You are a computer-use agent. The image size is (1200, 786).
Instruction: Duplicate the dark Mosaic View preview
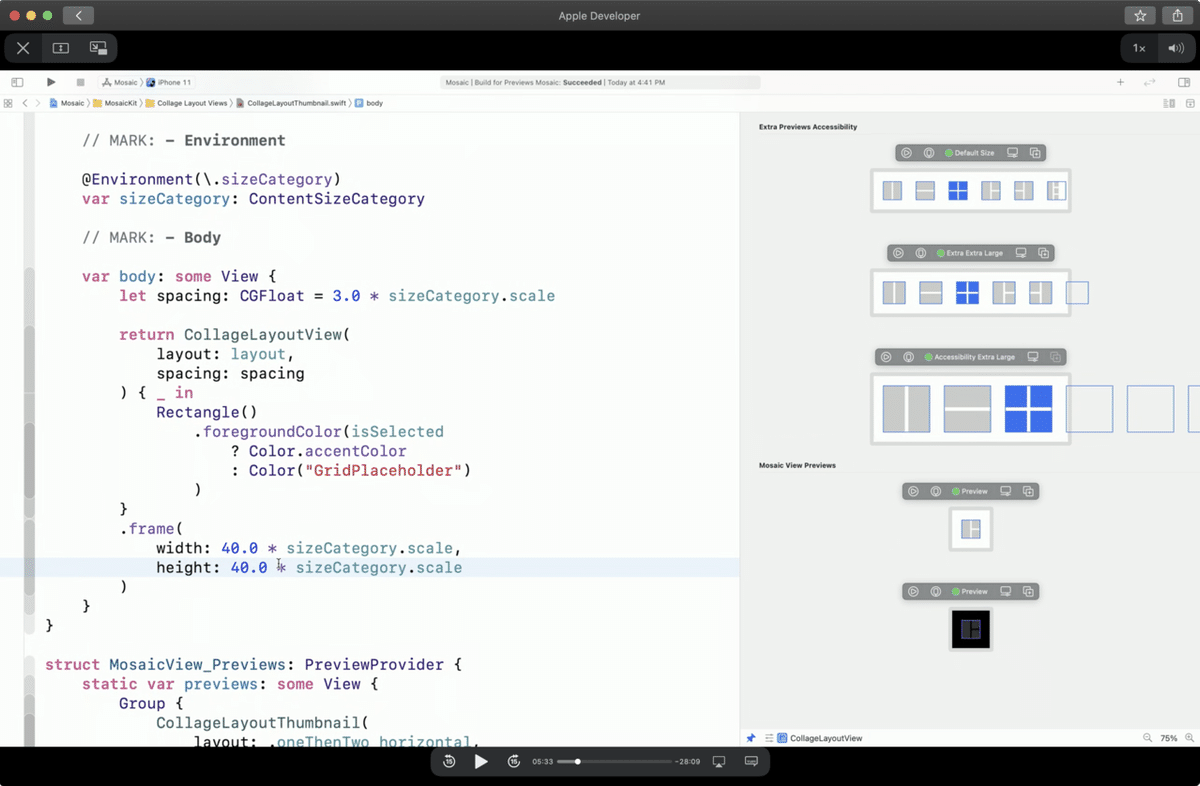coord(1028,591)
